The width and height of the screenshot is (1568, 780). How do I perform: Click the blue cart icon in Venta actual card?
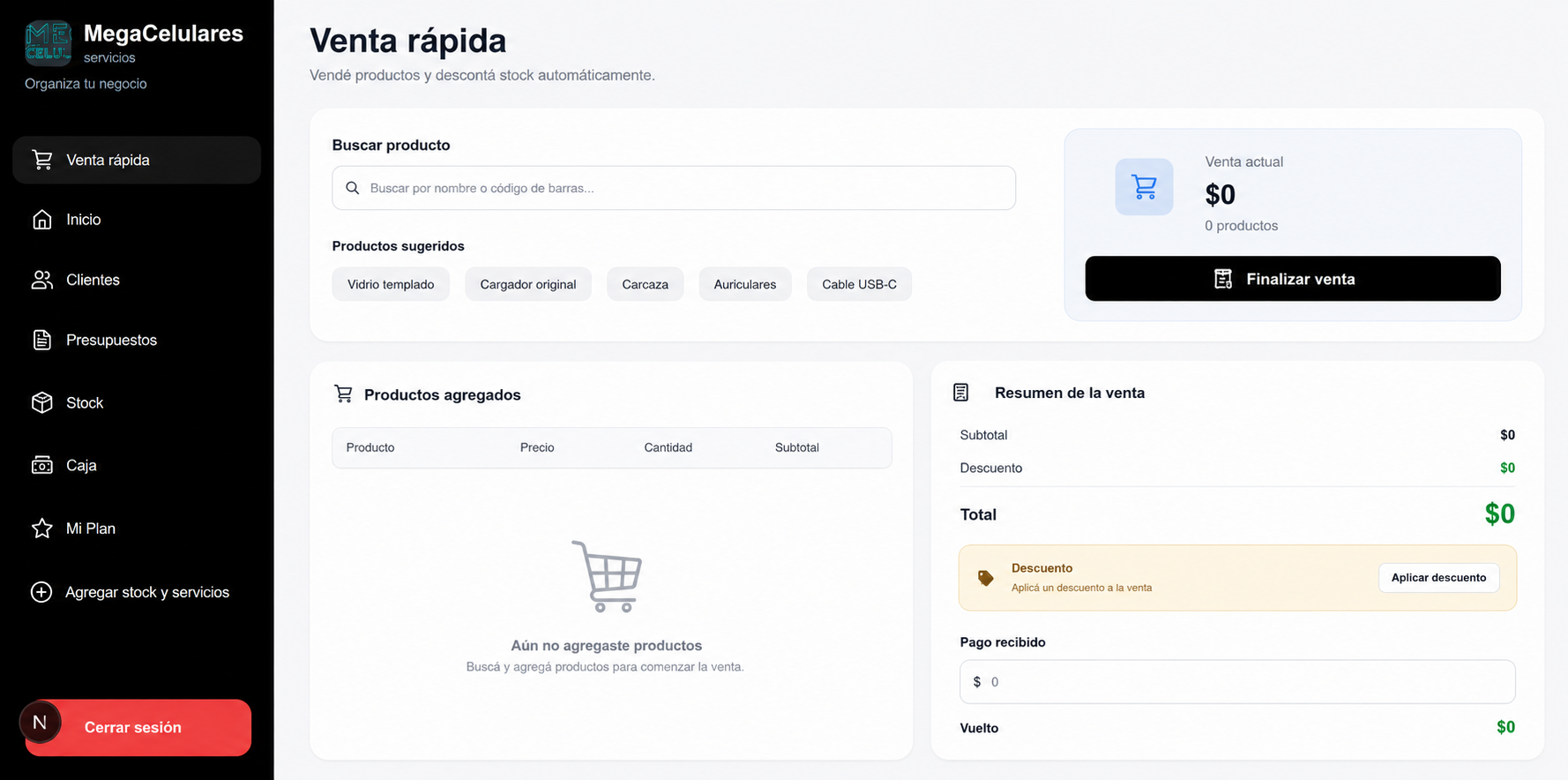point(1144,187)
